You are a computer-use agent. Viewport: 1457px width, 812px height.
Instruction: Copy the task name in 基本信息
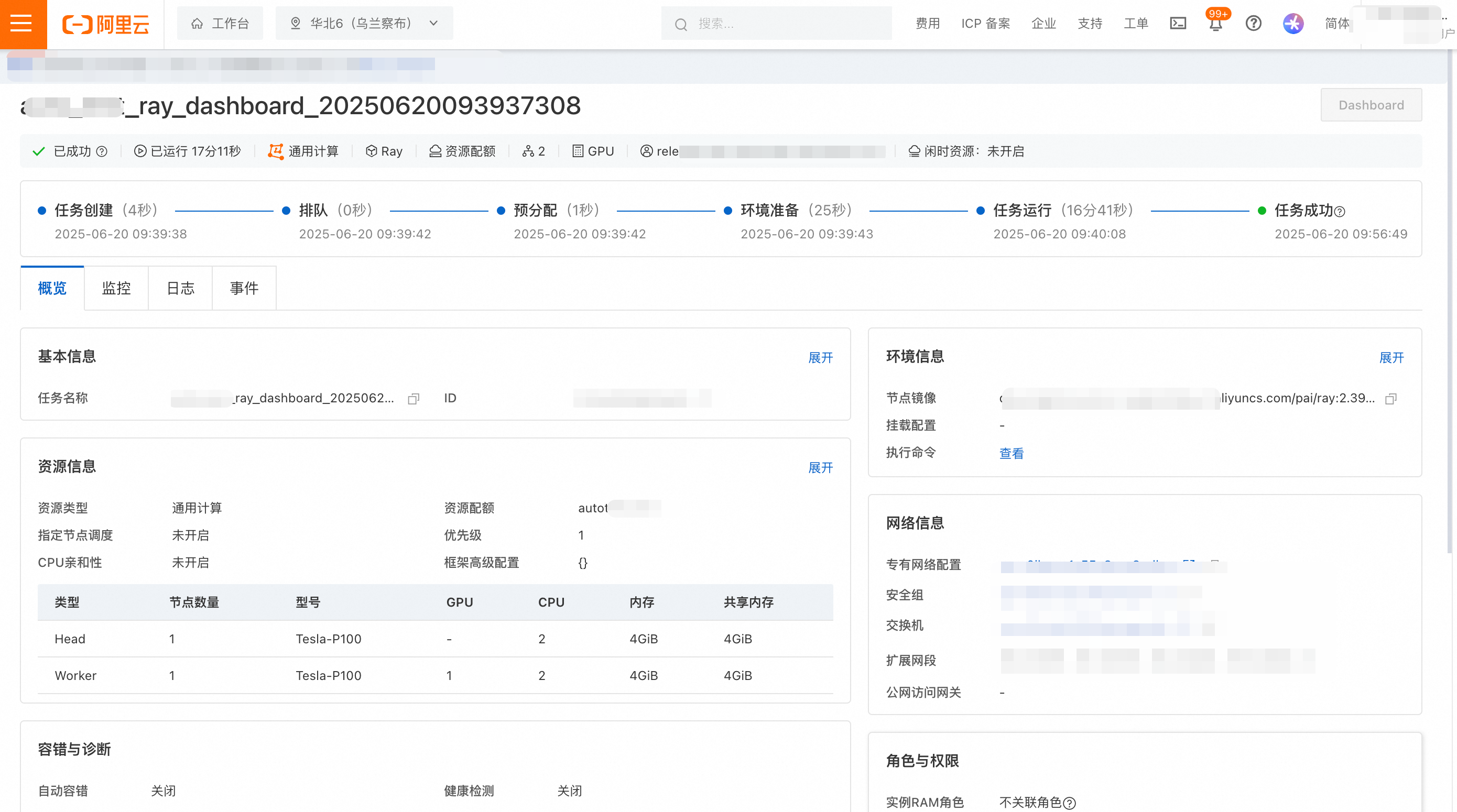(x=414, y=399)
